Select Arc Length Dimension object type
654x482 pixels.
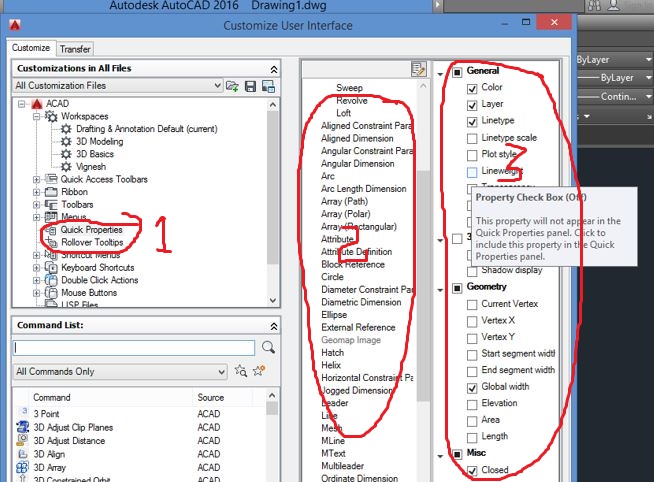click(x=363, y=189)
